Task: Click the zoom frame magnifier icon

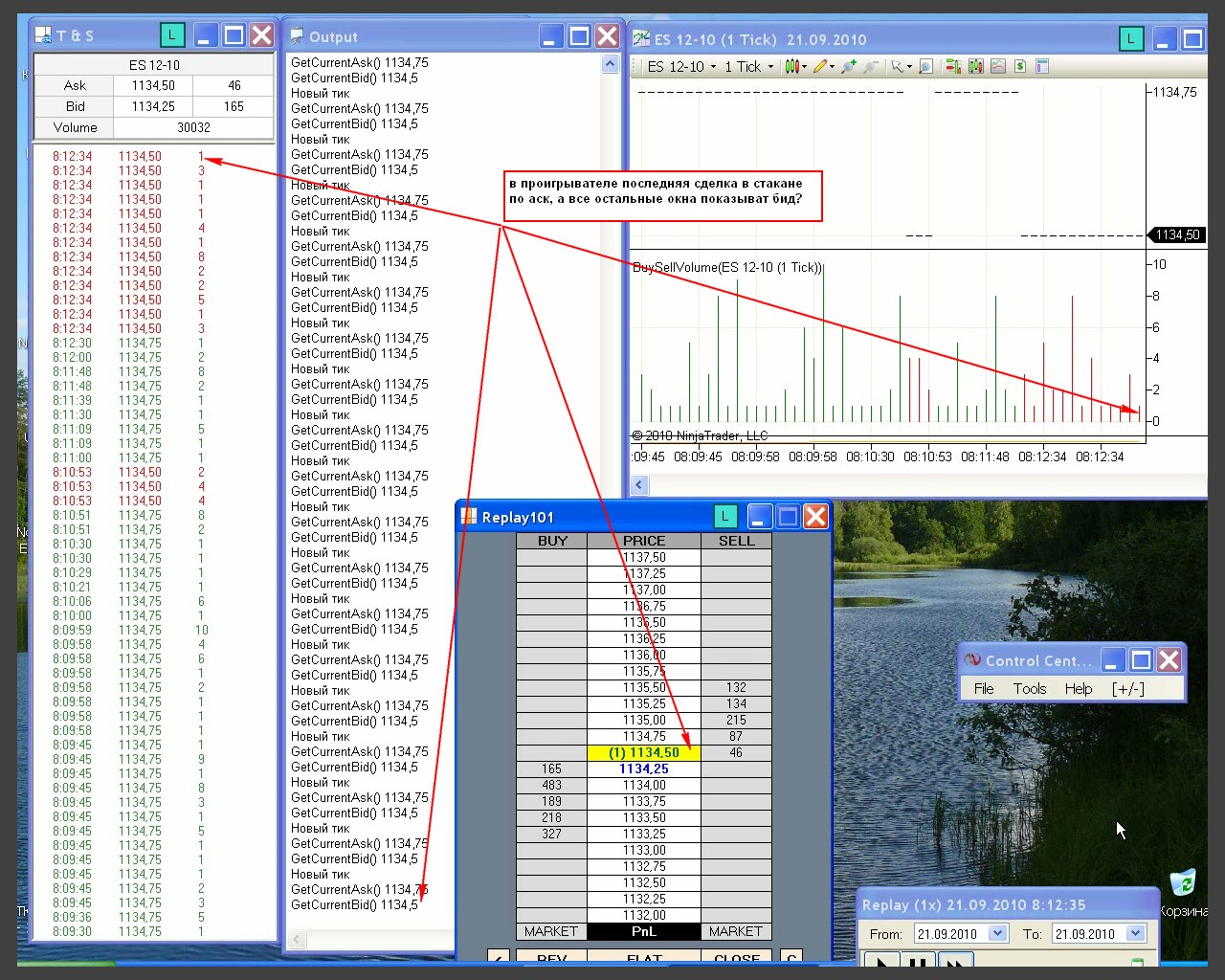Action: pyautogui.click(x=925, y=67)
